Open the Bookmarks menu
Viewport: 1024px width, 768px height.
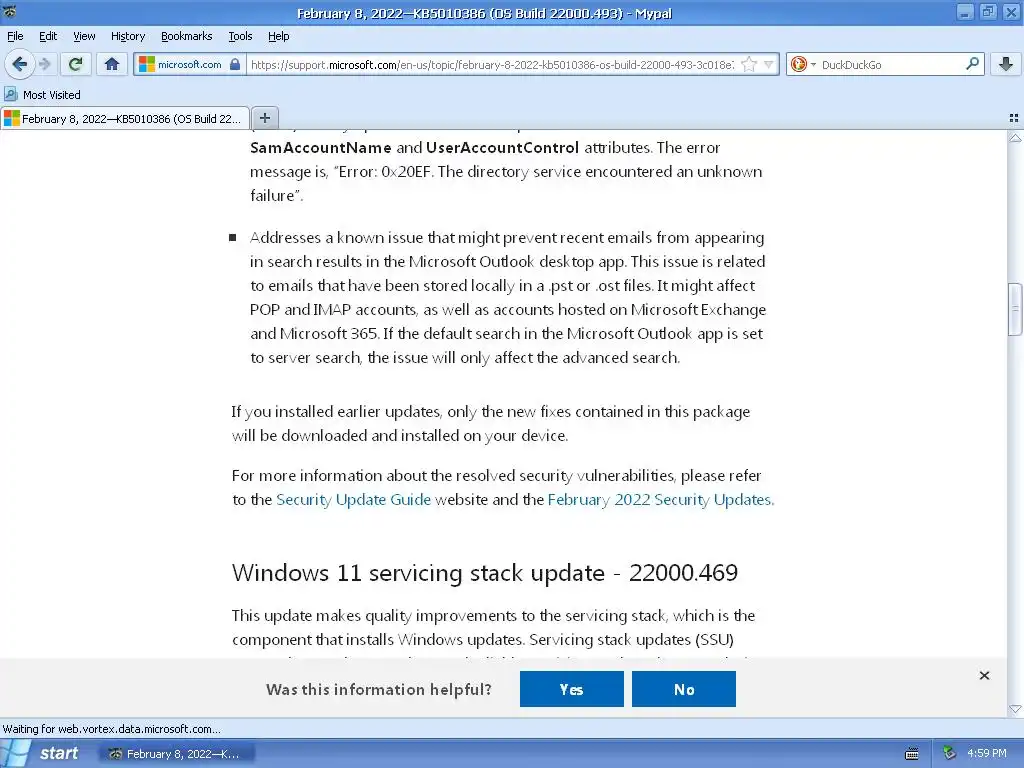186,36
